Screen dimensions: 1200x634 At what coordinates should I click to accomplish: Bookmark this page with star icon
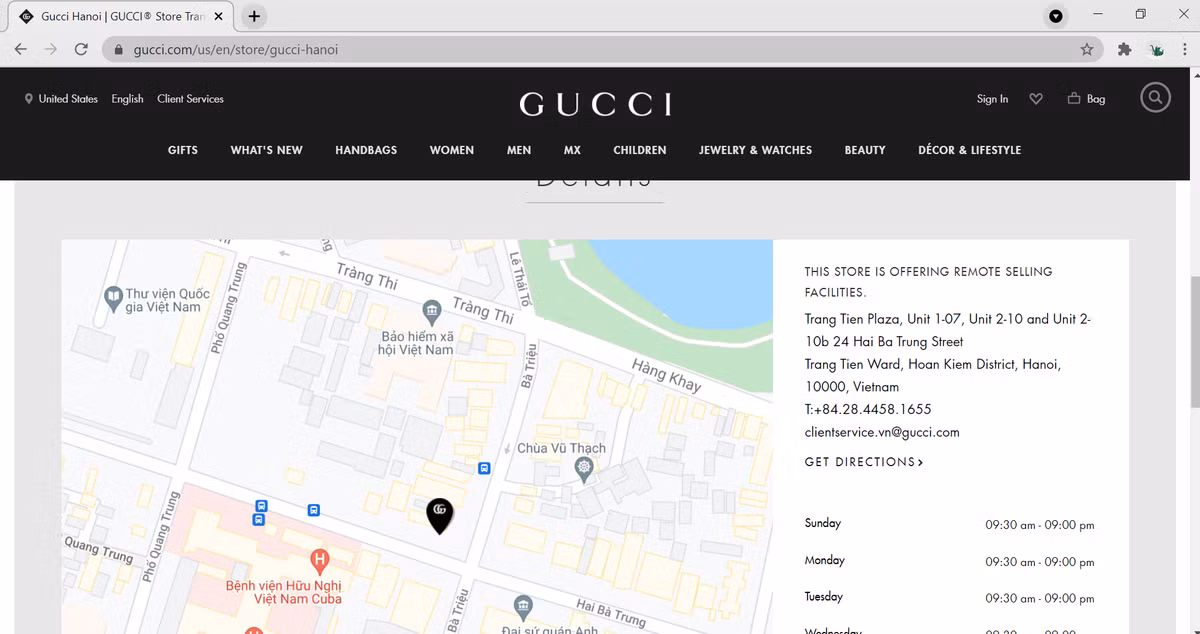coord(1087,49)
